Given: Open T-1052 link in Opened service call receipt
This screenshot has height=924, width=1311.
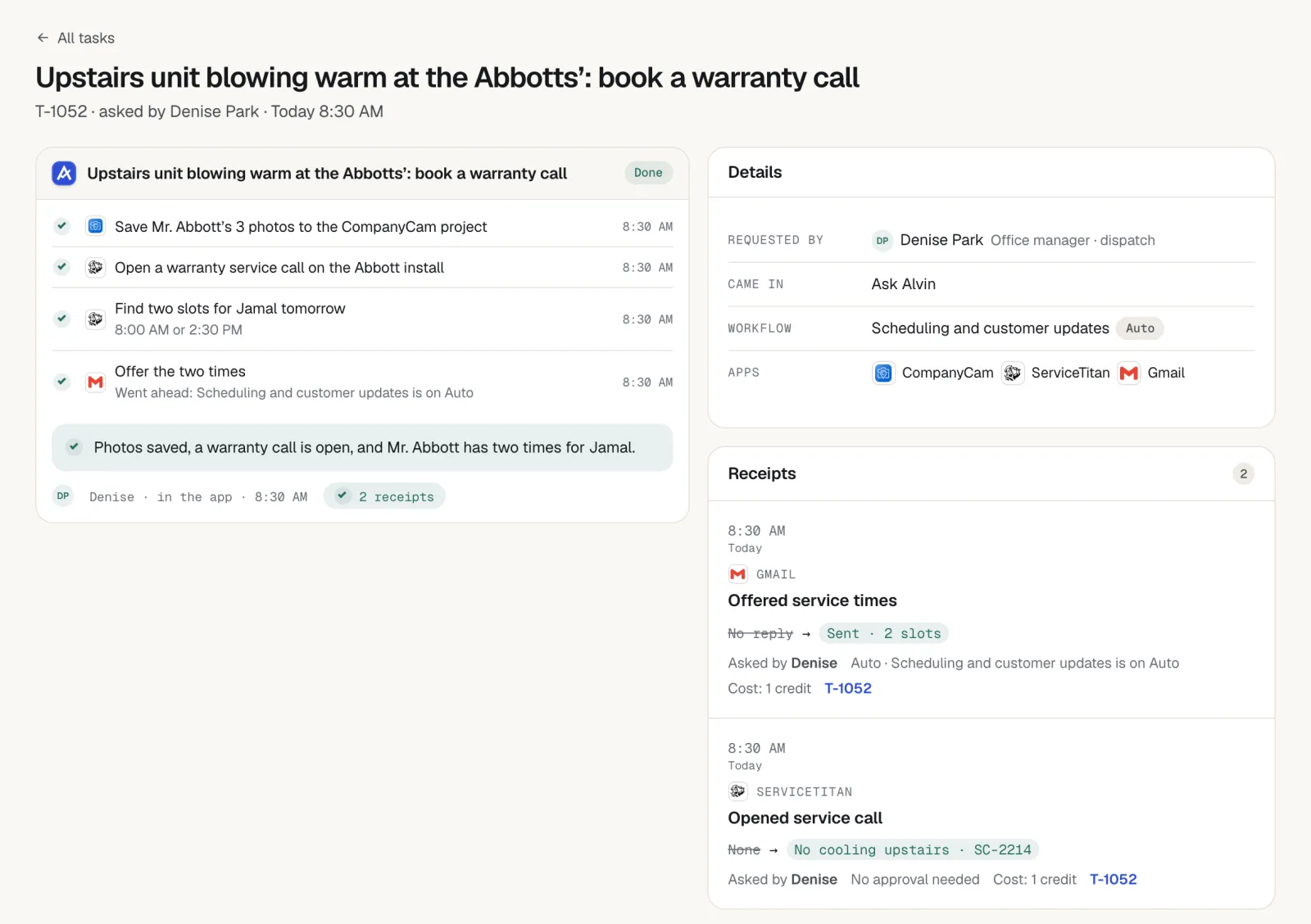Looking at the screenshot, I should tap(1114, 880).
